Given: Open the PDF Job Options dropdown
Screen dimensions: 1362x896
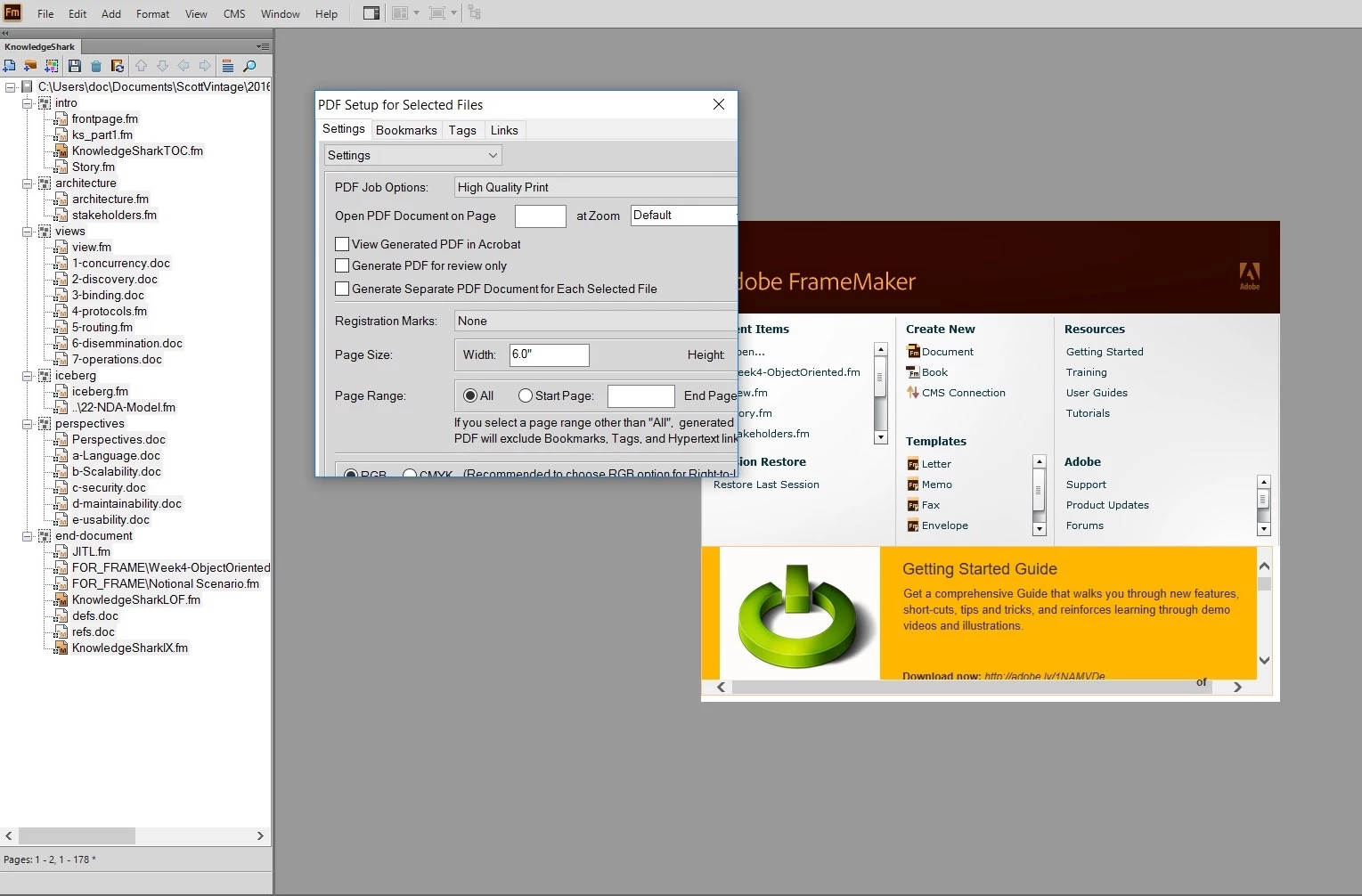Looking at the screenshot, I should tap(595, 187).
